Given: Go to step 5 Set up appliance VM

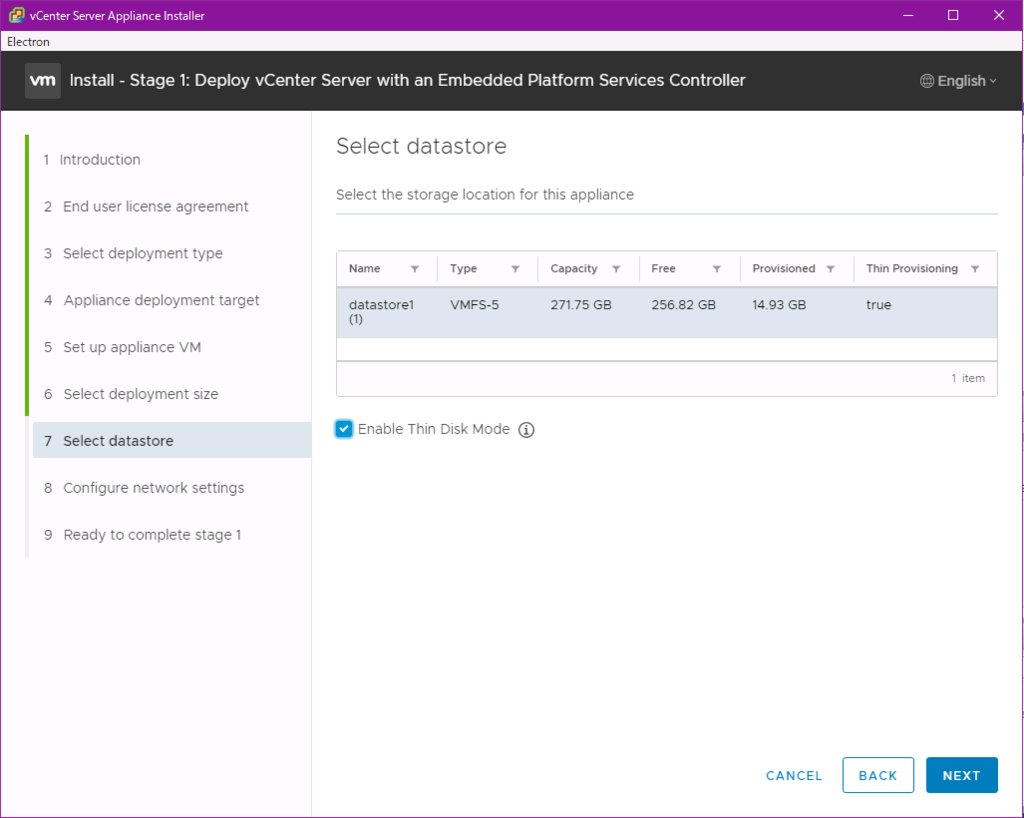Looking at the screenshot, I should coord(122,347).
